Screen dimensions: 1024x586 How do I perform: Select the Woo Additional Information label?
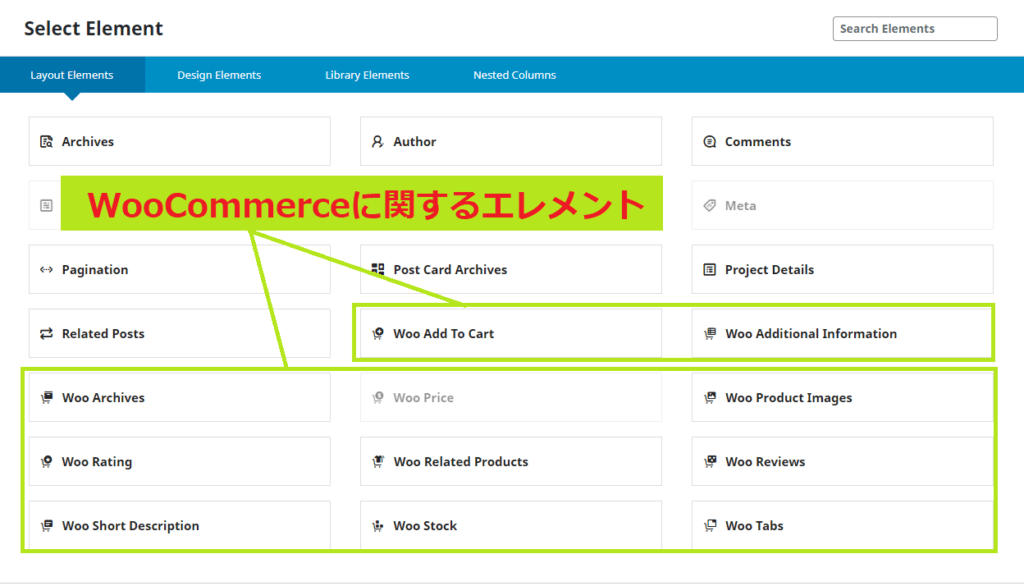tap(811, 334)
